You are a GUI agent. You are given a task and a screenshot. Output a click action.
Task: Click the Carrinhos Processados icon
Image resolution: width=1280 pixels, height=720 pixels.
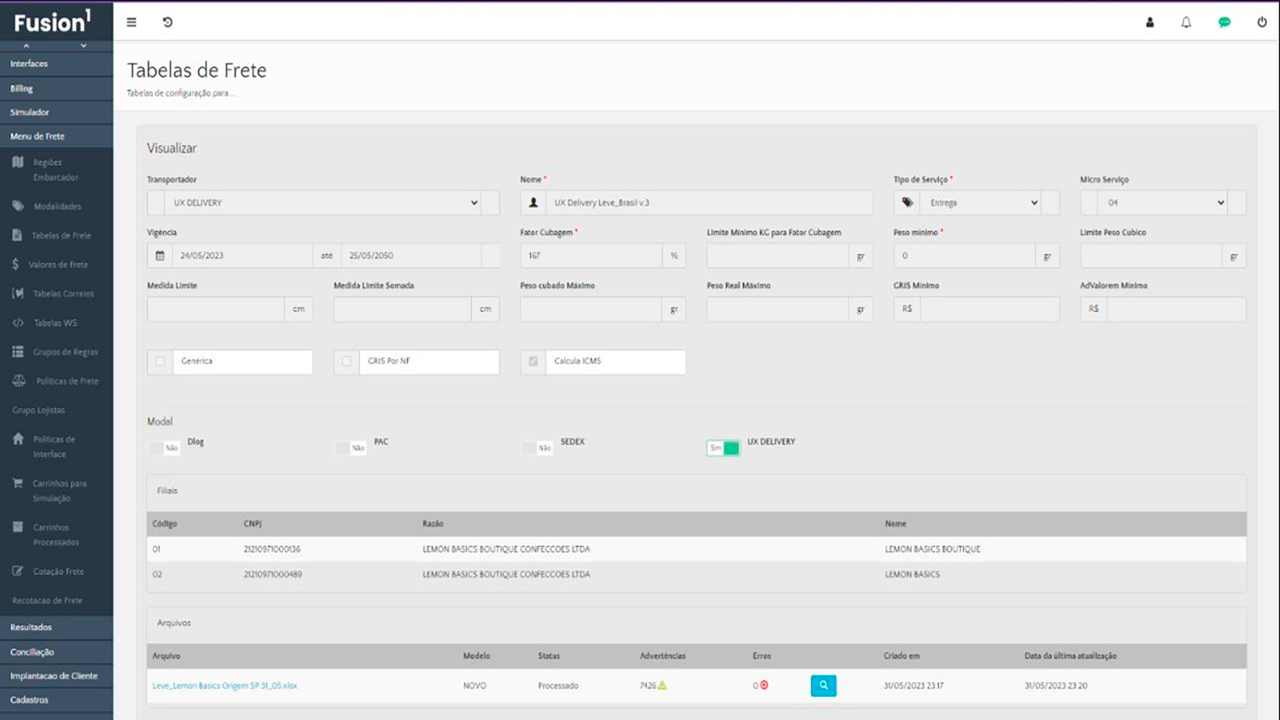pos(18,527)
